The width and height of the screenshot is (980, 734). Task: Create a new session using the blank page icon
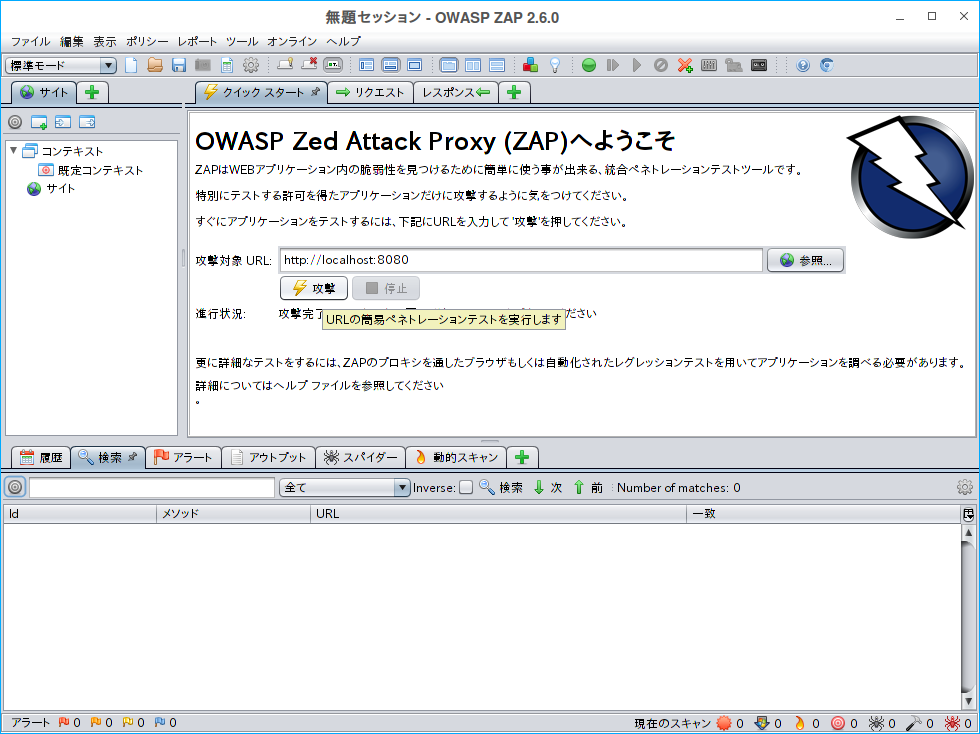(x=131, y=65)
